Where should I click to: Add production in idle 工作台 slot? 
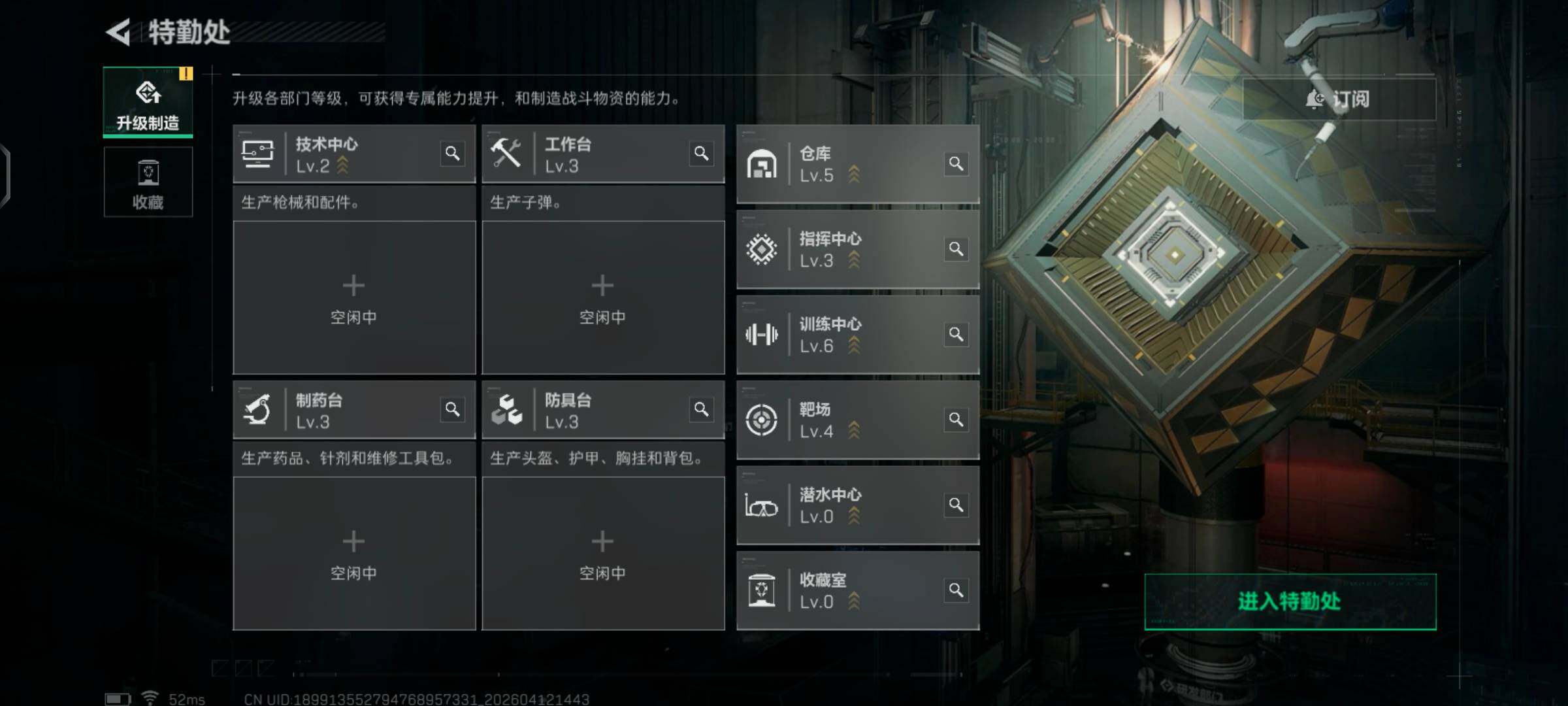coord(603,297)
